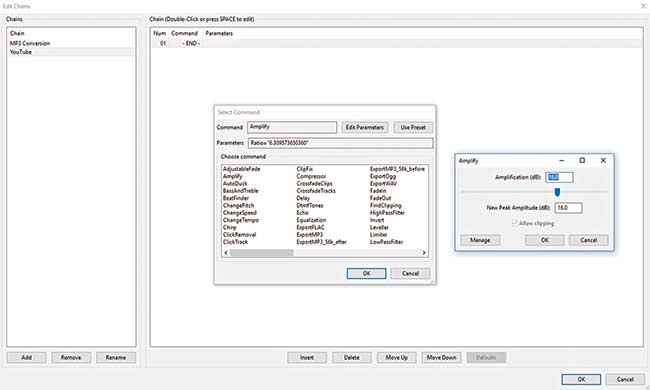
Task: Minimize the Amplify dialog window
Action: pyautogui.click(x=562, y=160)
